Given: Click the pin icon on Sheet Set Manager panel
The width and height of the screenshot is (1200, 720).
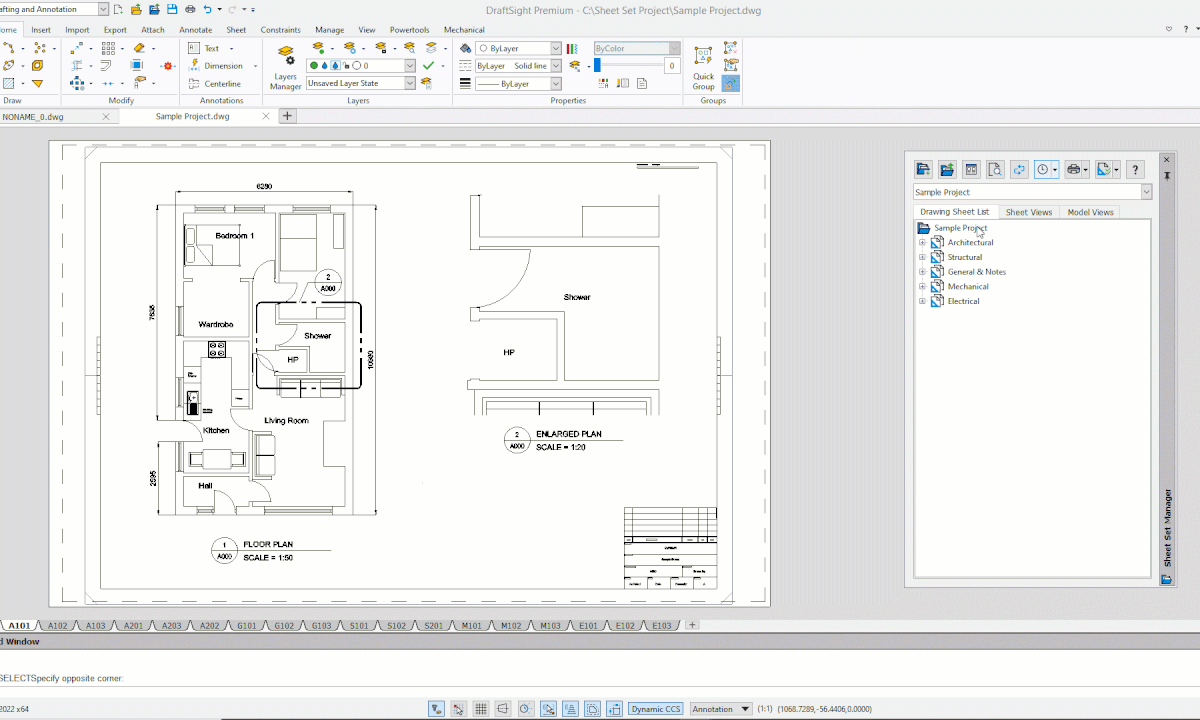Looking at the screenshot, I should [x=1166, y=174].
